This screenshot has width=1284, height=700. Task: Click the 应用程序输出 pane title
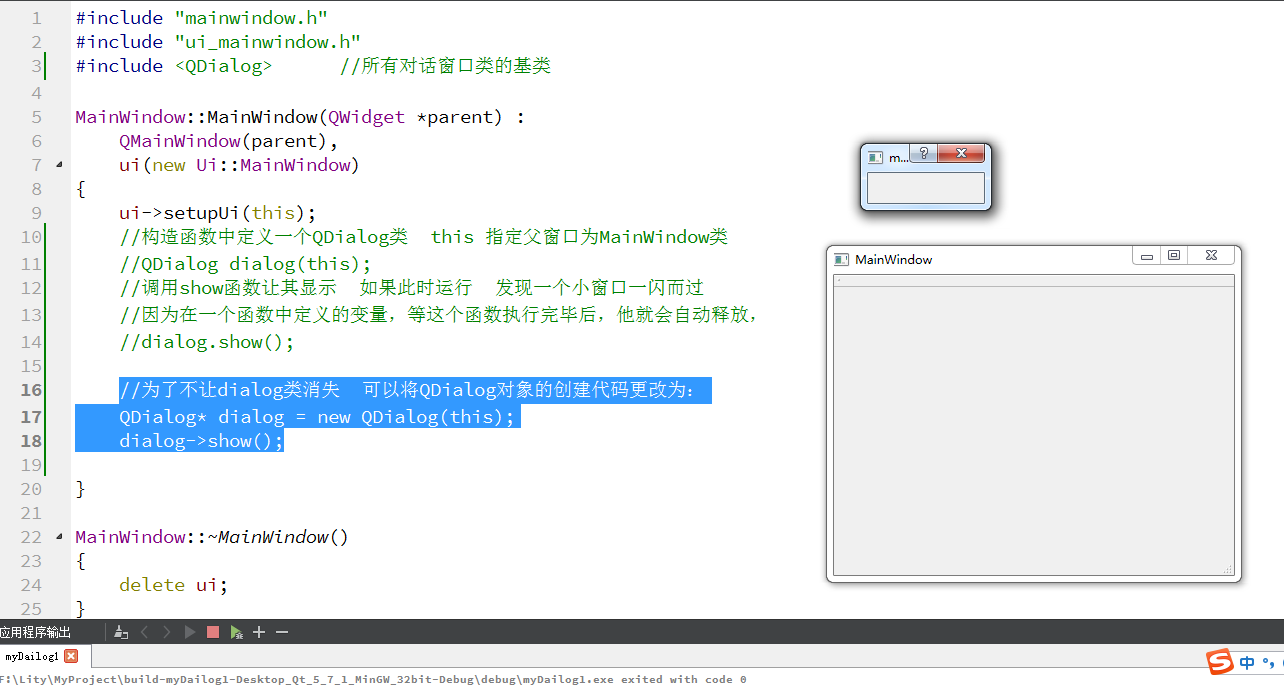tap(37, 632)
